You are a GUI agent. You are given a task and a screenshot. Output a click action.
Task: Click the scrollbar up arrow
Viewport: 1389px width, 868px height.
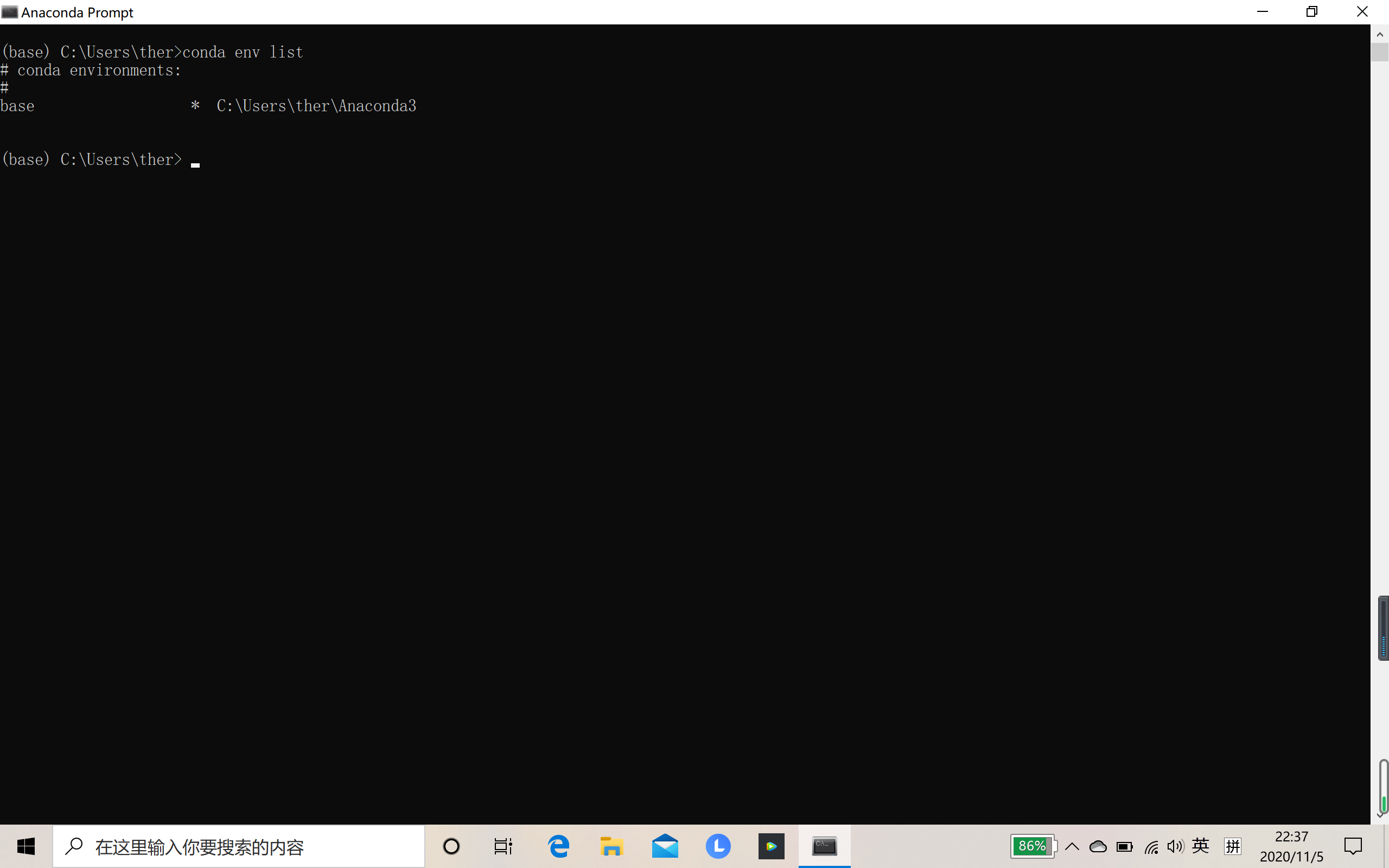tap(1380, 34)
